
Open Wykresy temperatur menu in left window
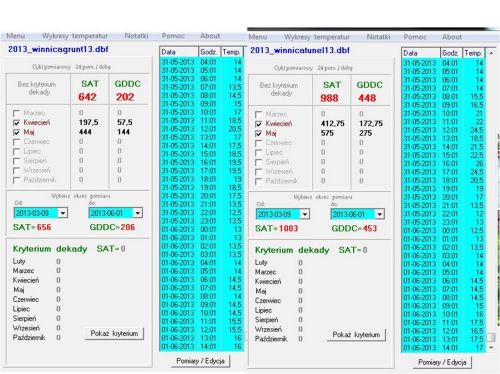click(x=75, y=36)
